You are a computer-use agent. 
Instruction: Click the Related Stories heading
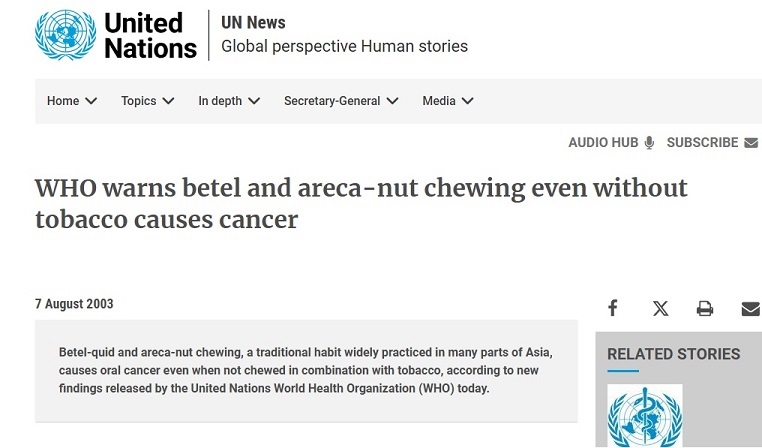(673, 354)
